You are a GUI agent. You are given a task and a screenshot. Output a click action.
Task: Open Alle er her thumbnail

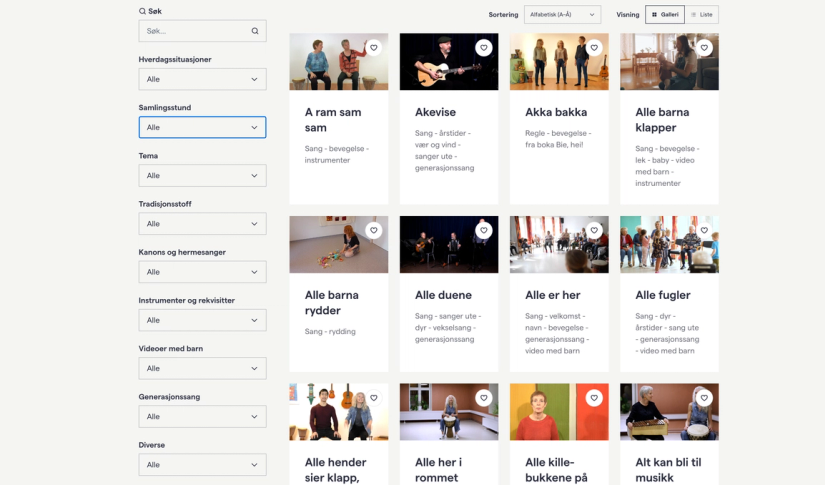(x=559, y=245)
